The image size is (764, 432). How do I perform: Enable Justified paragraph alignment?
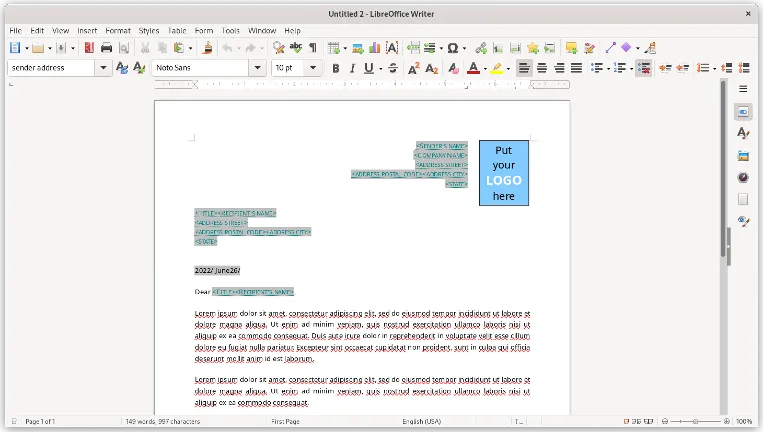[576, 68]
